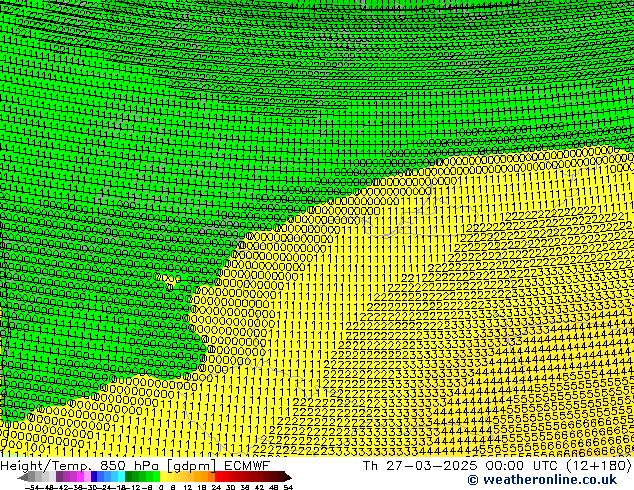Click the weatheronline.co.uk copyright link
This screenshot has width=634, height=490.
point(542,480)
